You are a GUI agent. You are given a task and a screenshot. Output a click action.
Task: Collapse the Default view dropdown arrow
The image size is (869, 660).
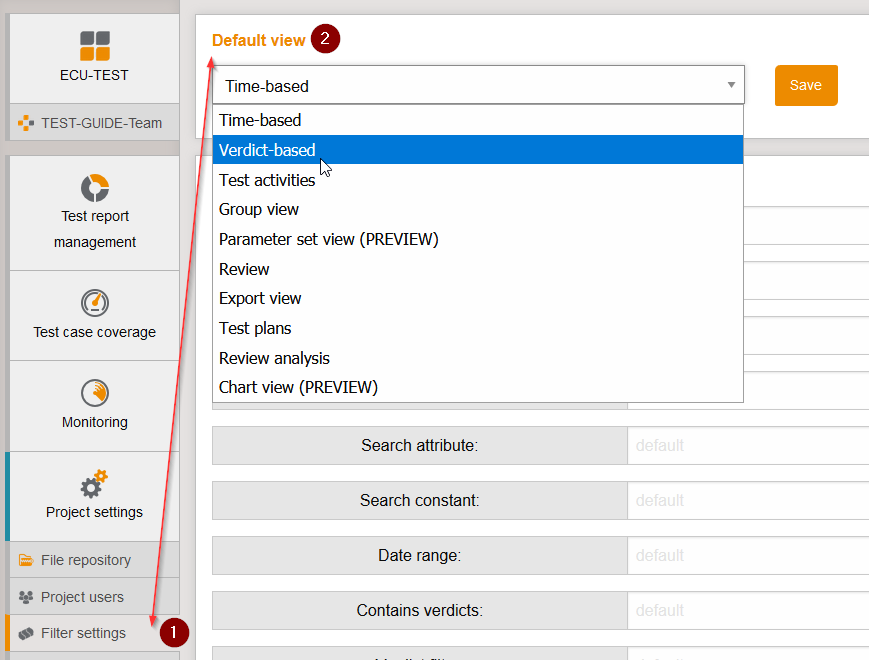point(731,86)
